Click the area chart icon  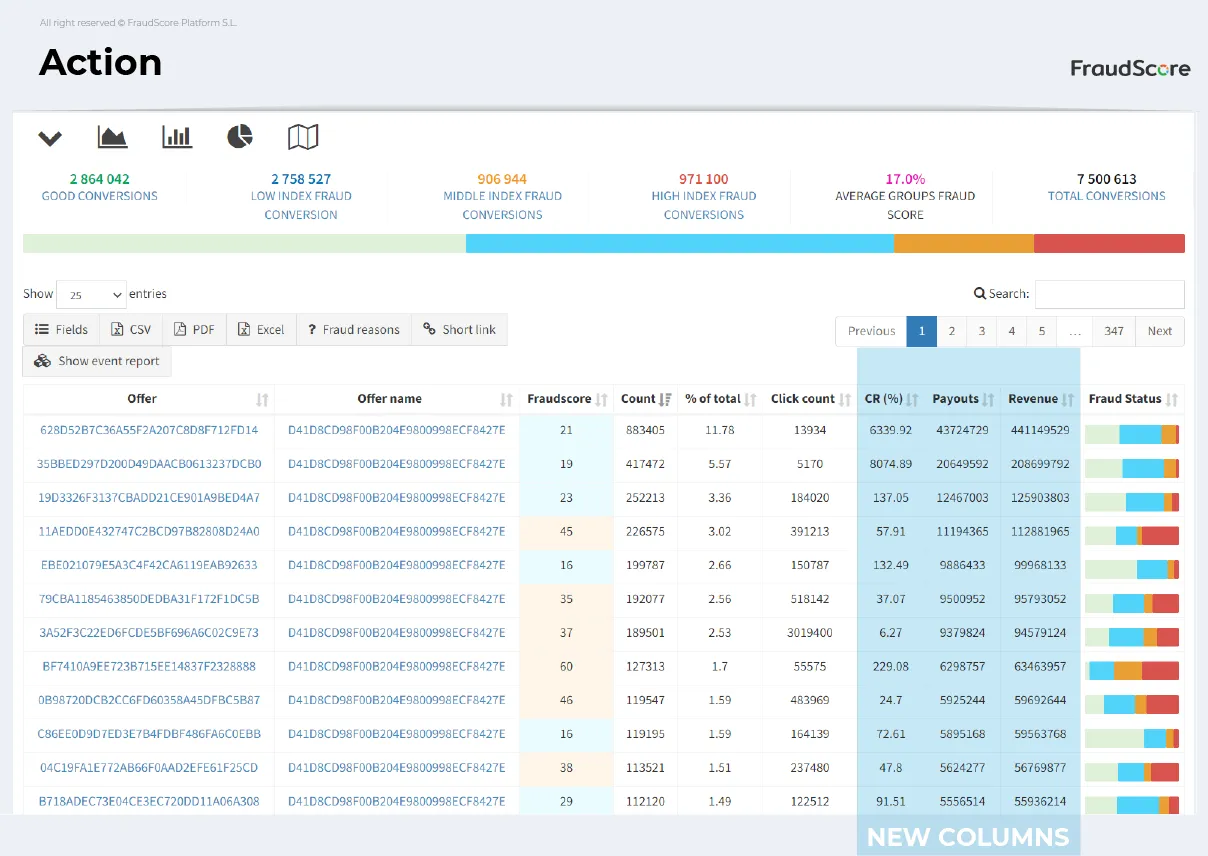pyautogui.click(x=112, y=137)
